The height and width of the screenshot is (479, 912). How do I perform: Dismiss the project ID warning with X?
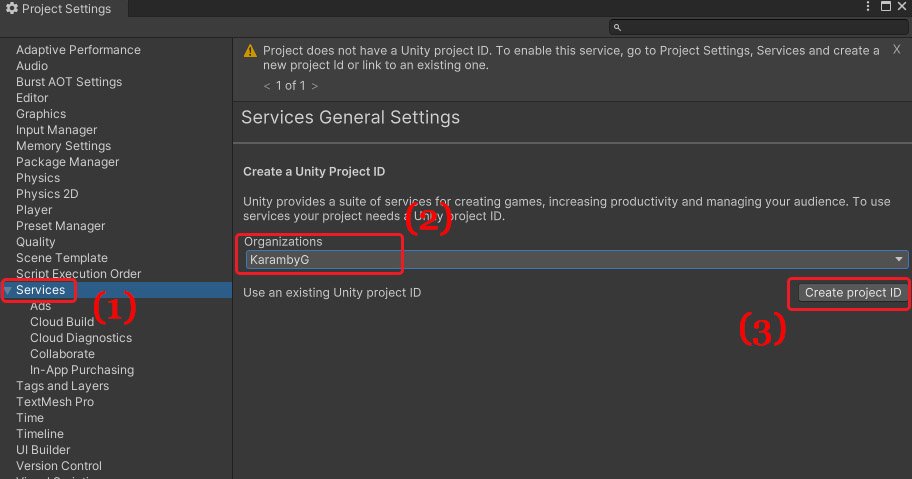pos(896,49)
